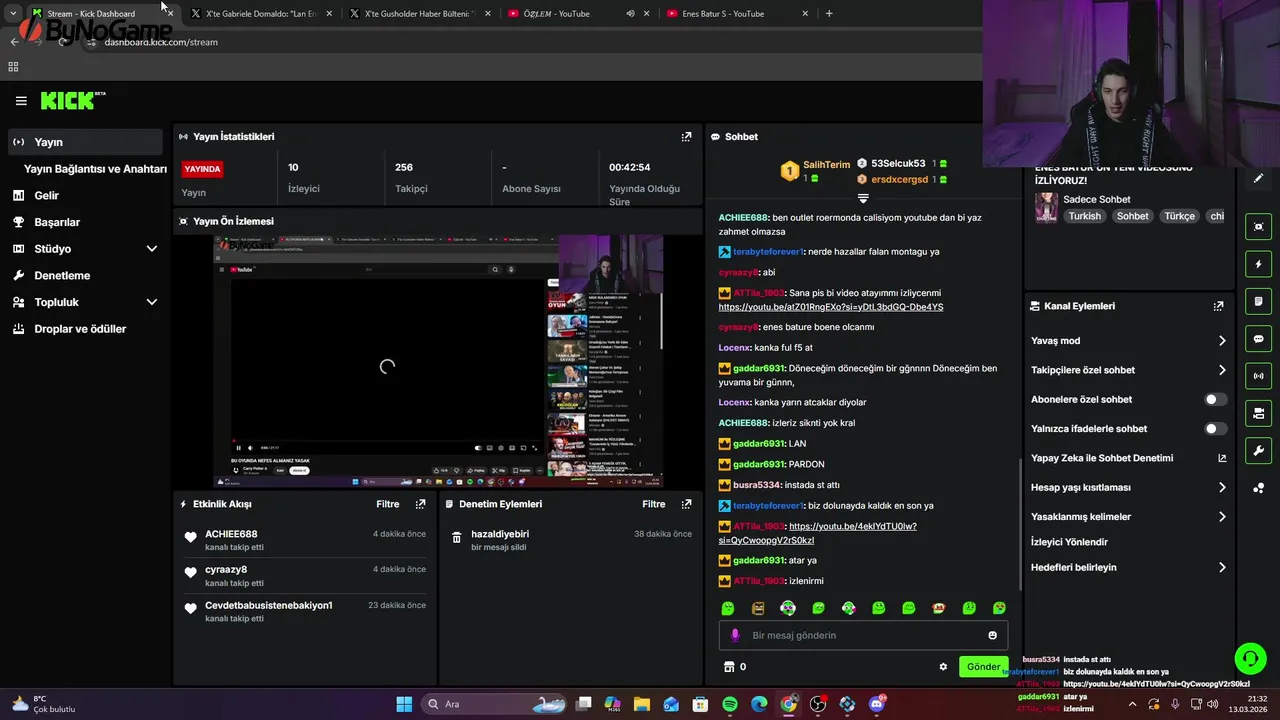Click the Turkish tag chip
Image resolution: width=1280 pixels, height=720 pixels.
(1084, 216)
